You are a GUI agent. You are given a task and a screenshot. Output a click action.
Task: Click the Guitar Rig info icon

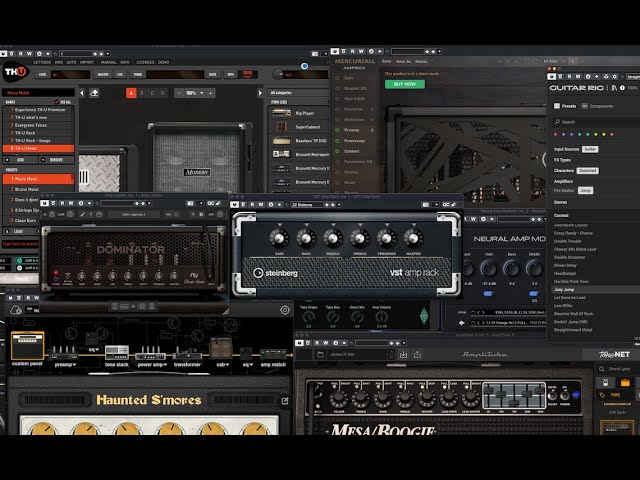point(622,88)
